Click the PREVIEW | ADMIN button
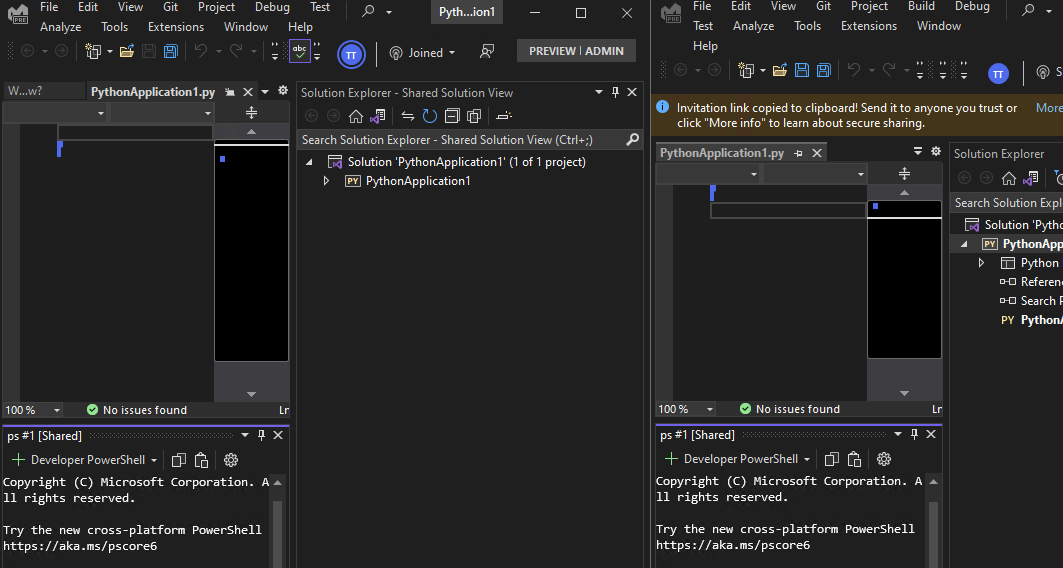This screenshot has height=568, width=1063. coord(576,51)
